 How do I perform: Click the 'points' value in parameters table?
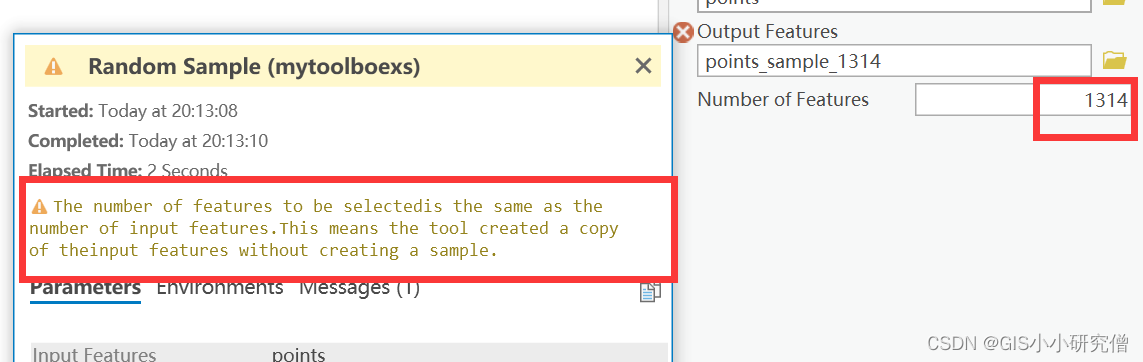click(298, 355)
